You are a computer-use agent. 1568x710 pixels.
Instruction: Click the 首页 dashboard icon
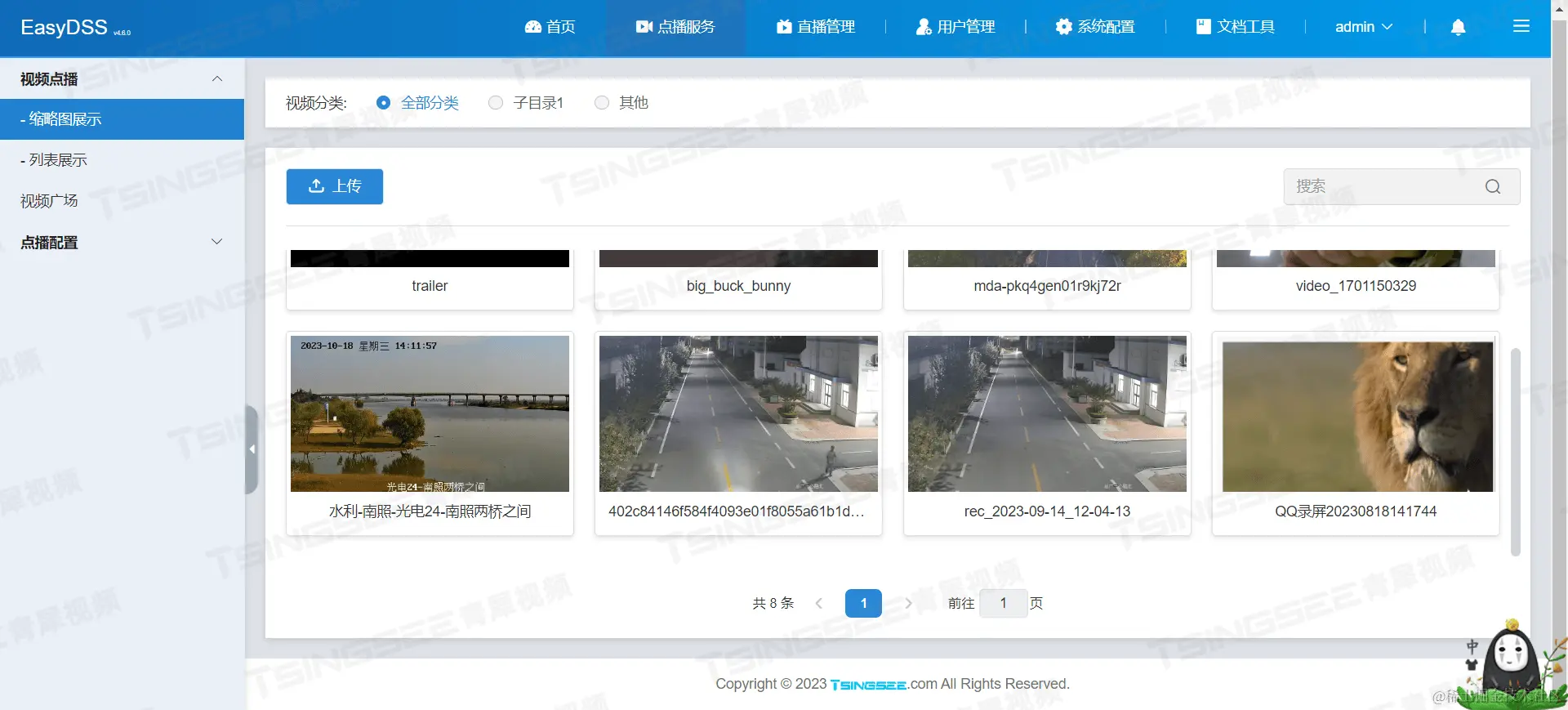(x=533, y=27)
